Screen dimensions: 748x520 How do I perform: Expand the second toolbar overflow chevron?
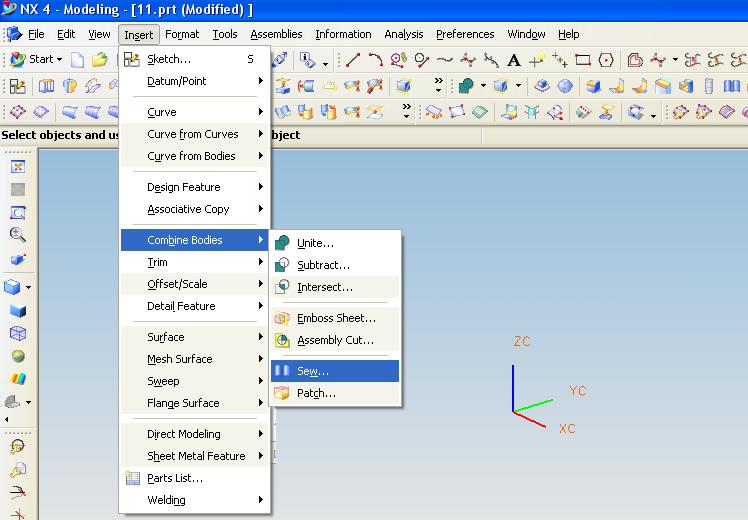coord(438,84)
